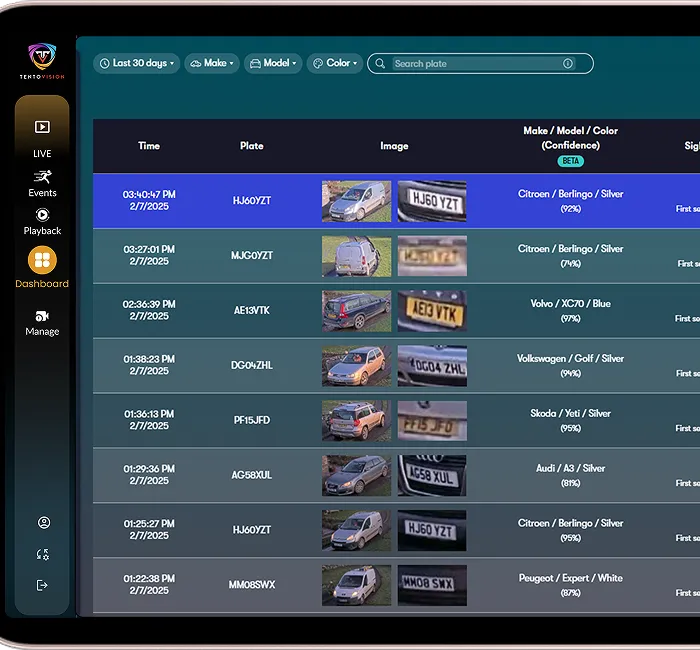Expand the Last 30 days dropdown
This screenshot has width=700, height=650.
pos(137,63)
